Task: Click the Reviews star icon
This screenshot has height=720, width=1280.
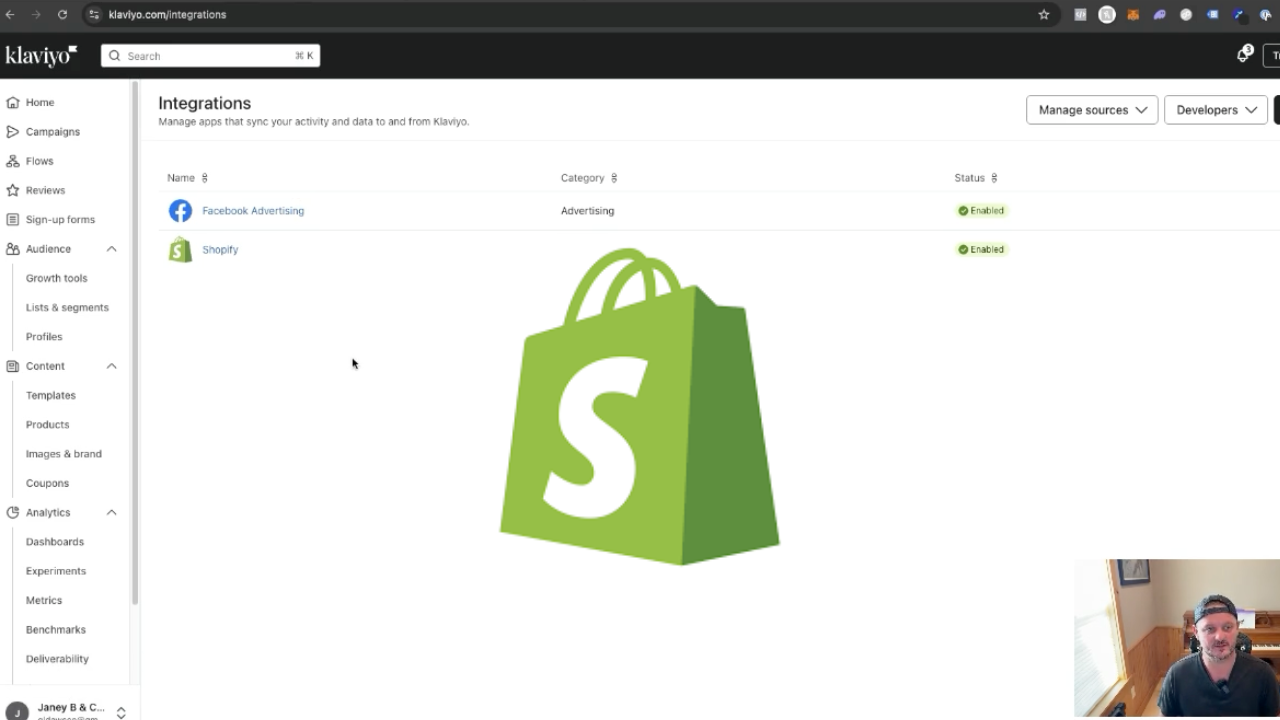Action: (x=13, y=190)
